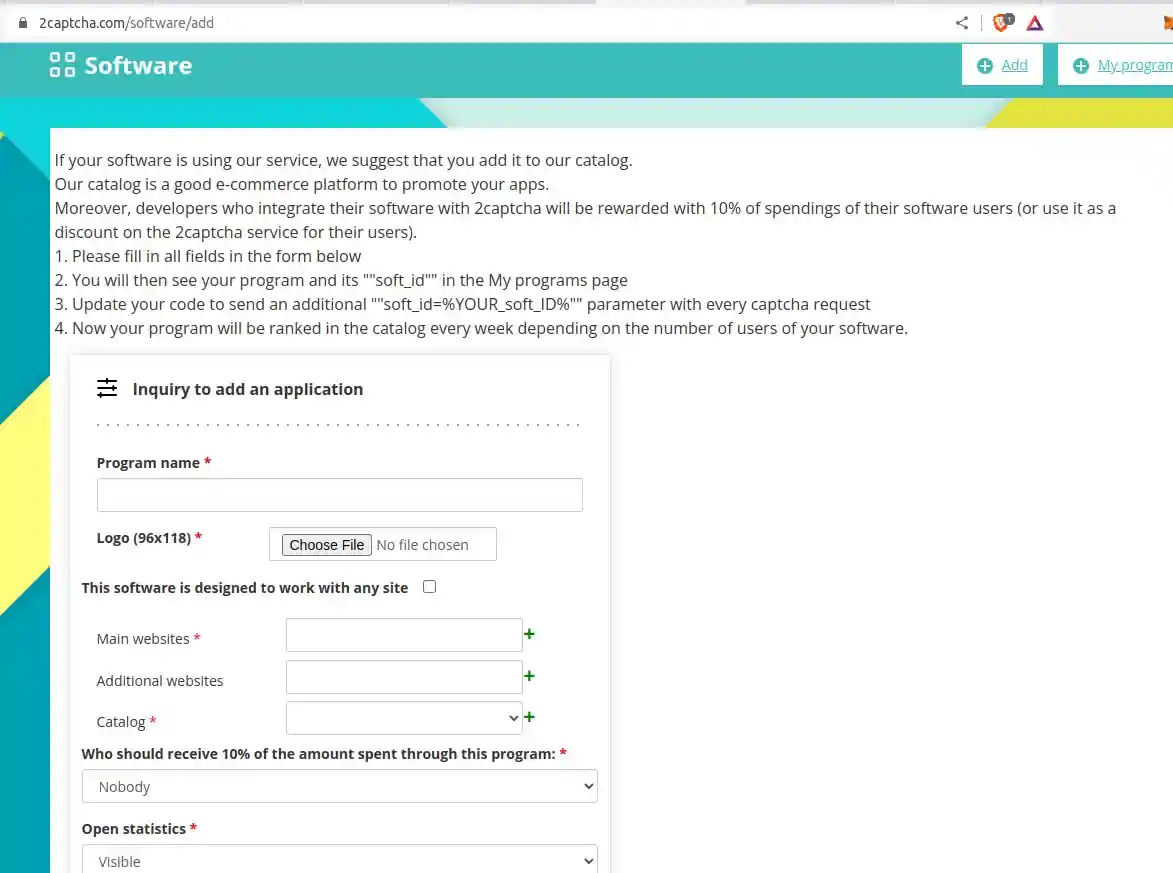Click the padlock icon in address bar
This screenshot has height=873, width=1173.
click(24, 23)
